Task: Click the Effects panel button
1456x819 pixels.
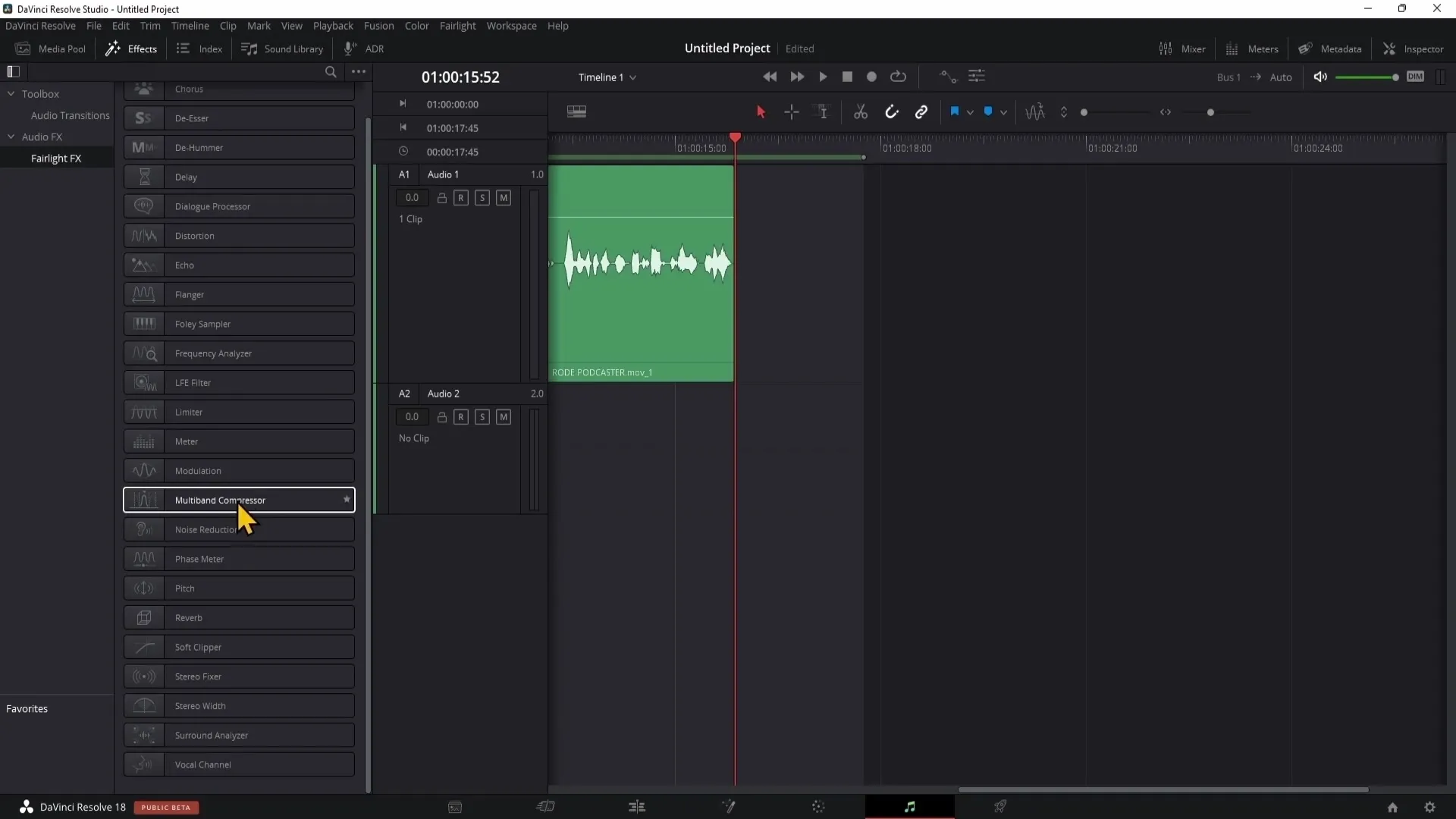Action: point(131,48)
